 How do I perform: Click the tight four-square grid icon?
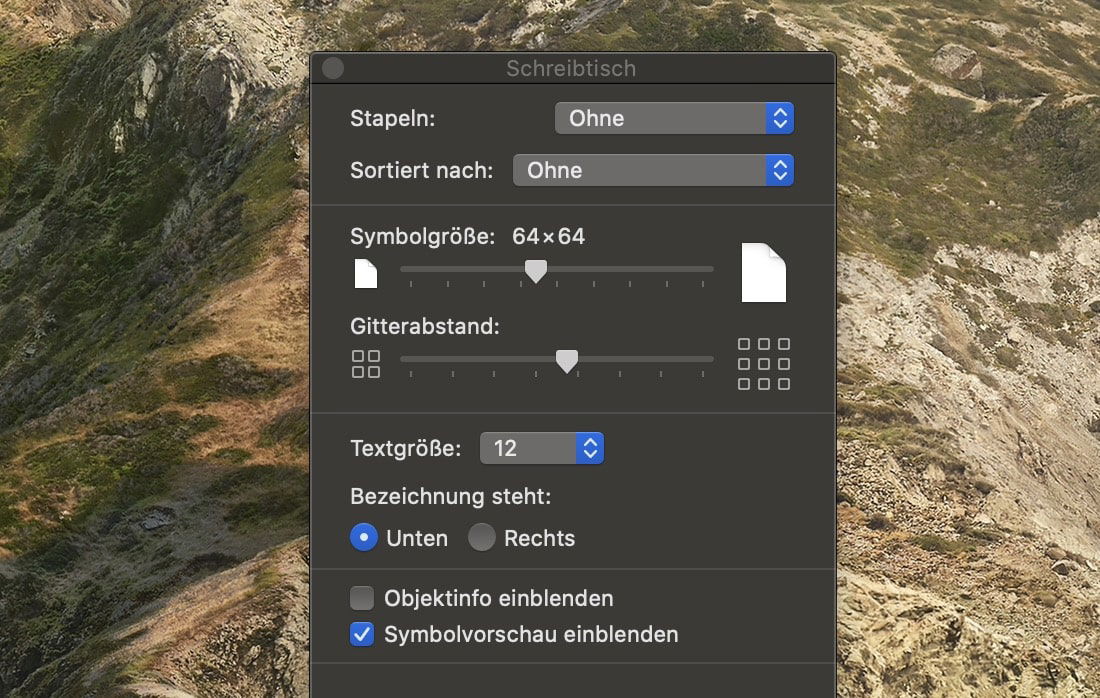[366, 364]
